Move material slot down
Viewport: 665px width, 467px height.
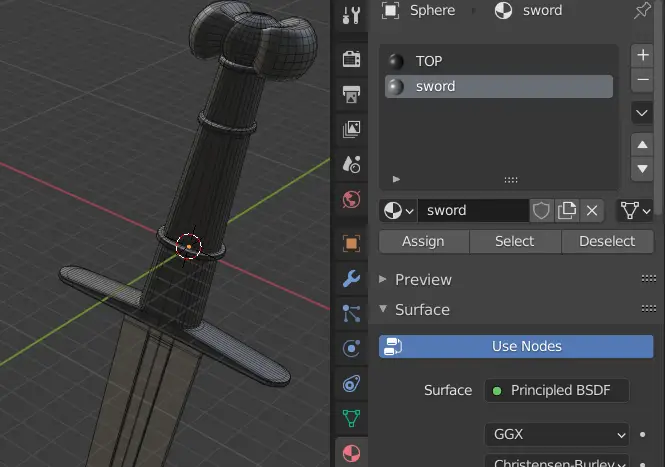point(642,169)
